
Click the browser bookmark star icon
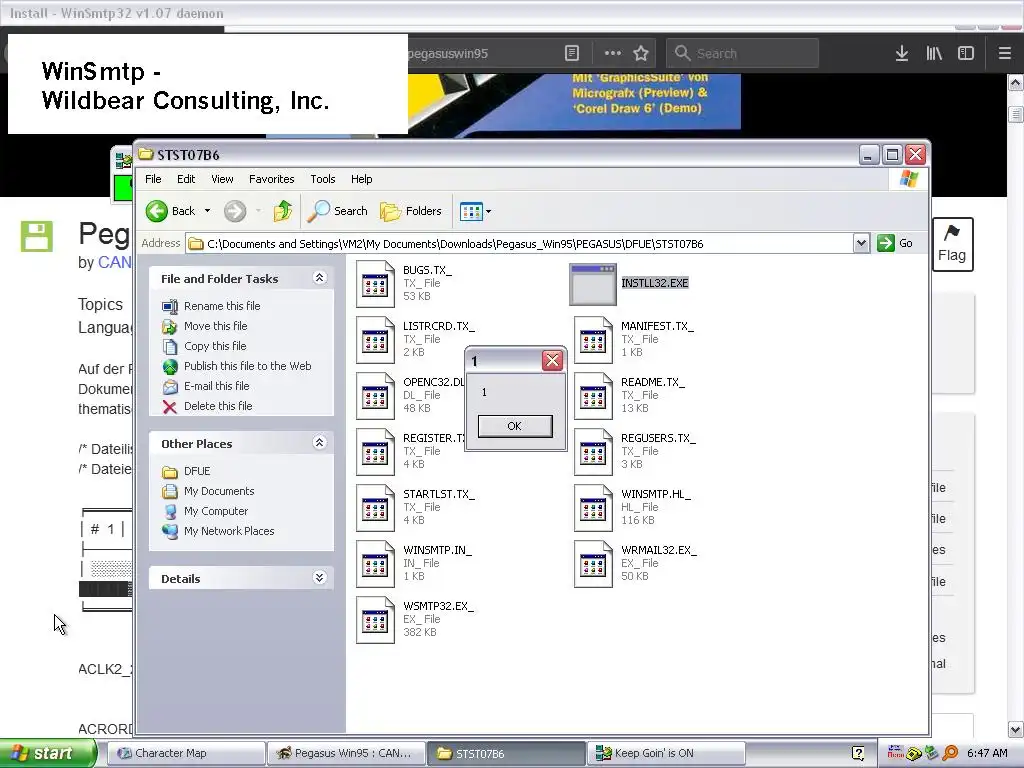641,54
